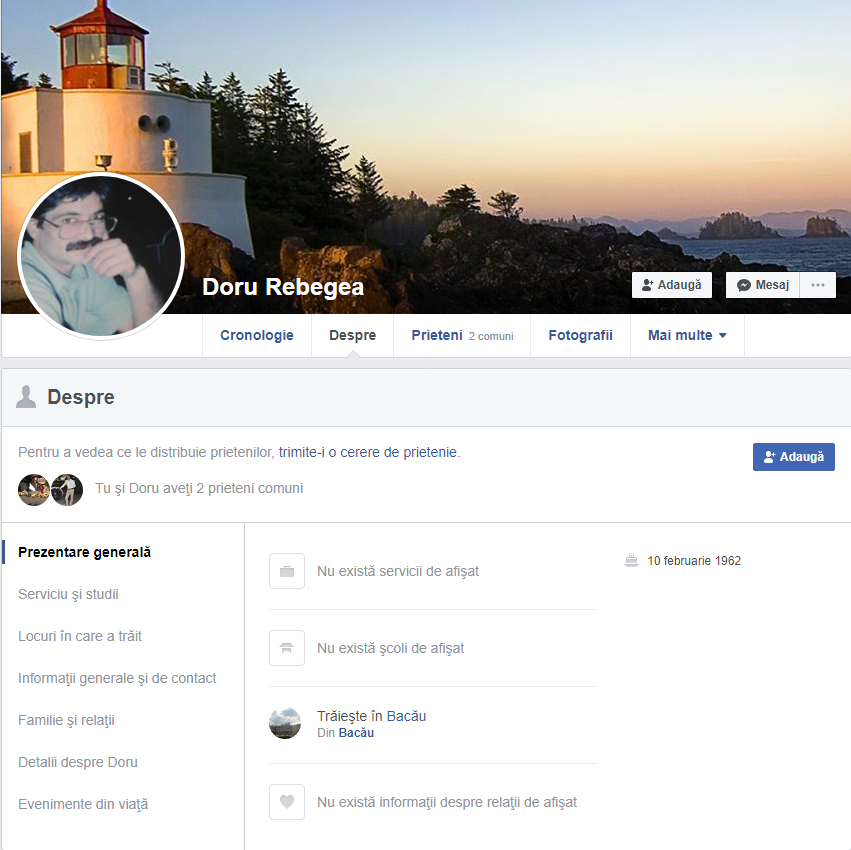Open the 'Trăiește în Bacău' city link
Screen dimensions: 851x850
[406, 716]
